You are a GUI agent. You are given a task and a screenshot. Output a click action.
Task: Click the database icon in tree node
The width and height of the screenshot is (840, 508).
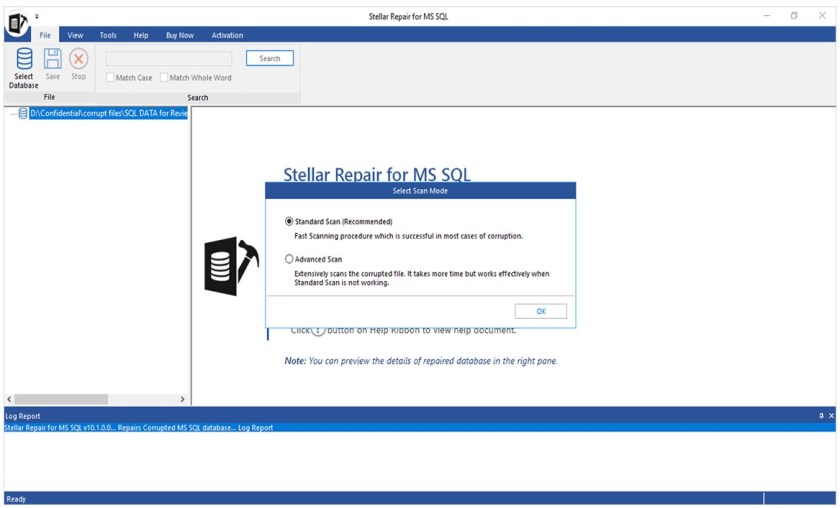pyautogui.click(x=23, y=113)
